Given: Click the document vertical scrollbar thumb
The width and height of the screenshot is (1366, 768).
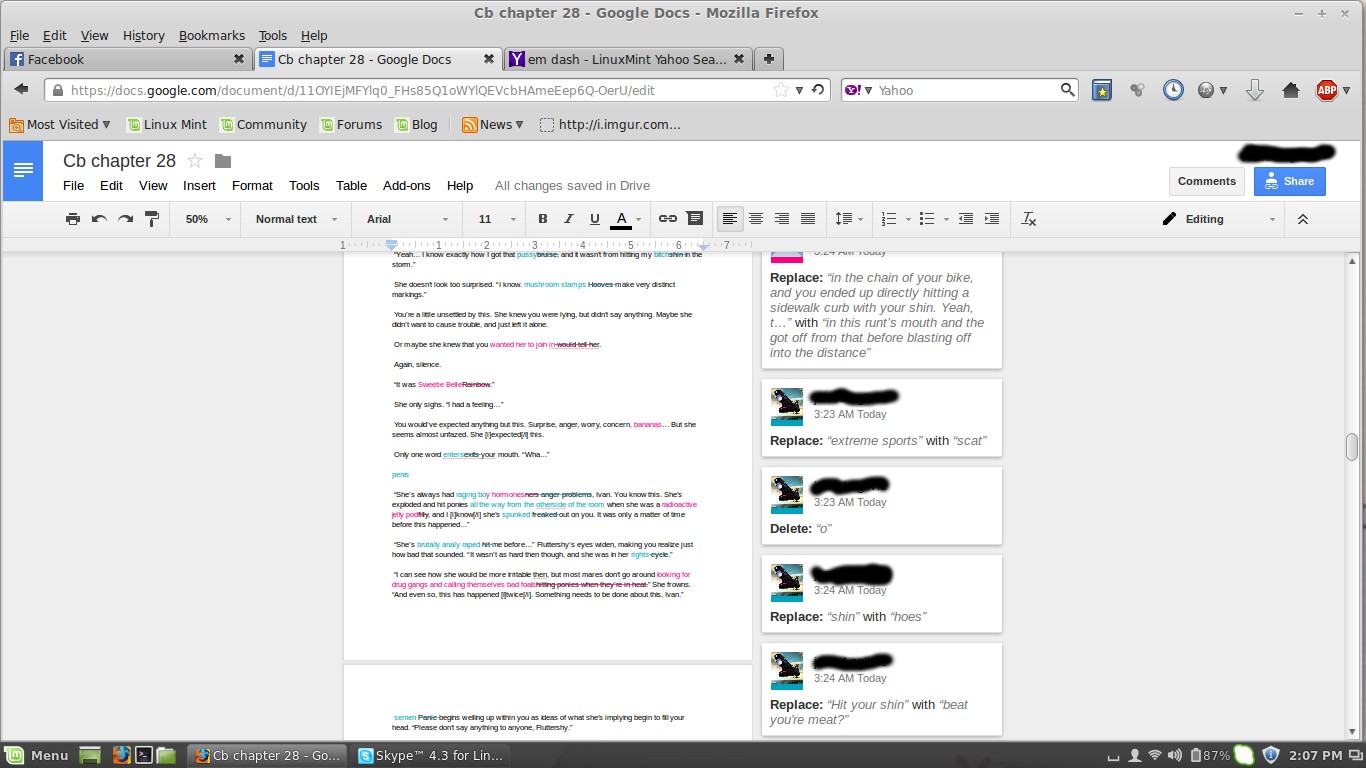Looking at the screenshot, I should (x=1352, y=446).
